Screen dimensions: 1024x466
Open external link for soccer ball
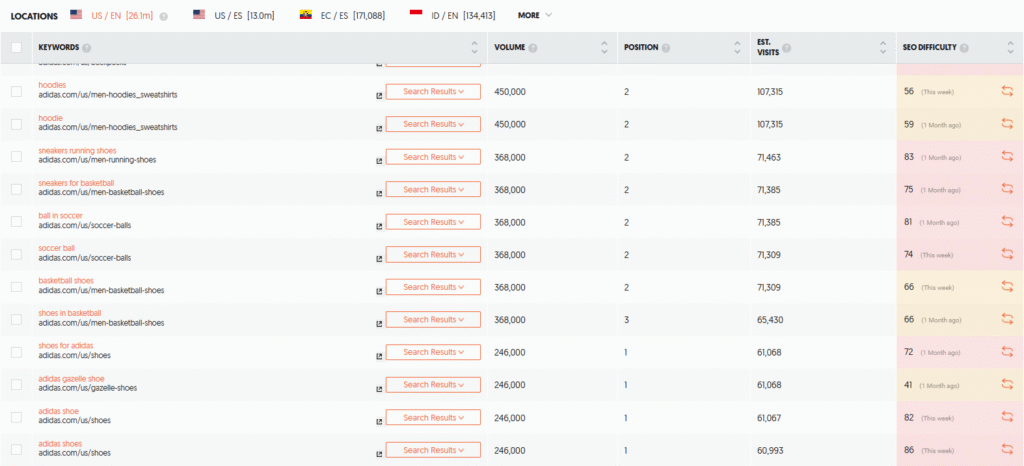click(379, 259)
